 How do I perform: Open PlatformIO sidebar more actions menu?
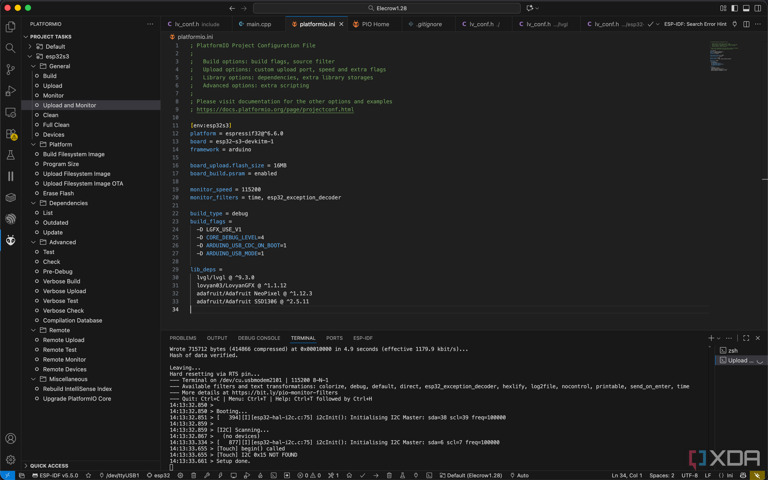(150, 24)
